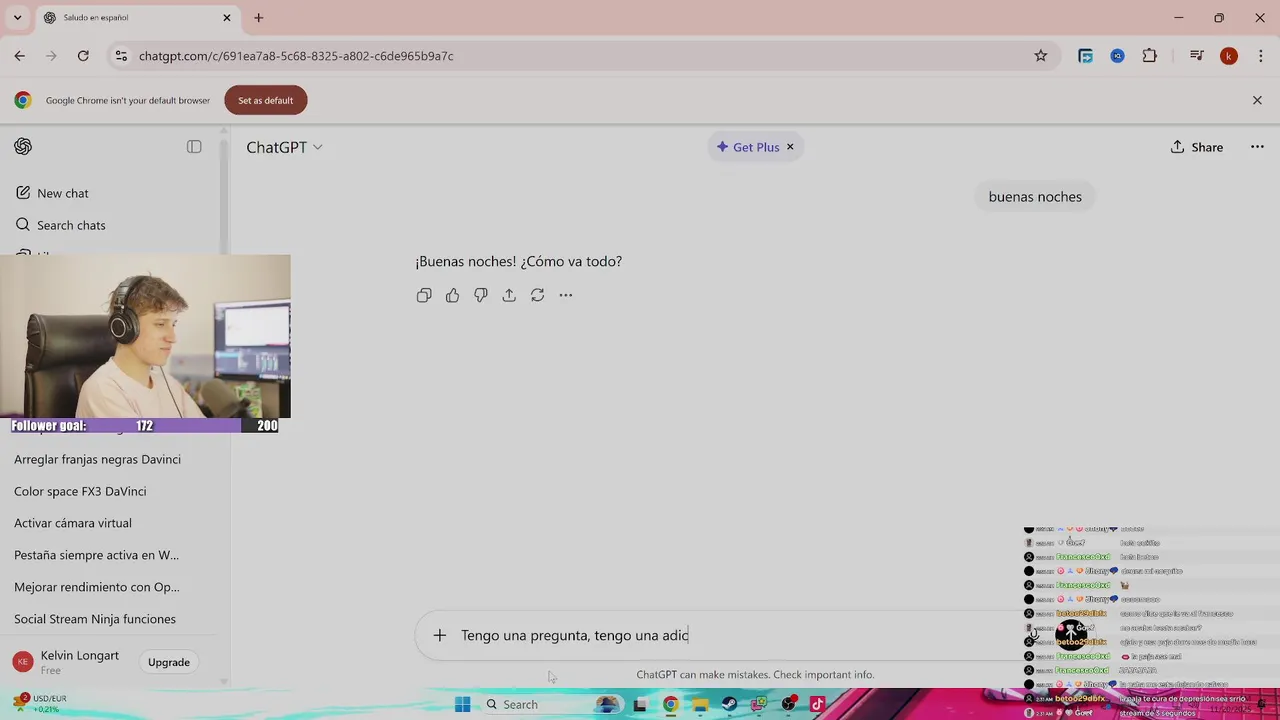Open conversation options three-dot menu
1280x720 pixels.
coord(1257,147)
